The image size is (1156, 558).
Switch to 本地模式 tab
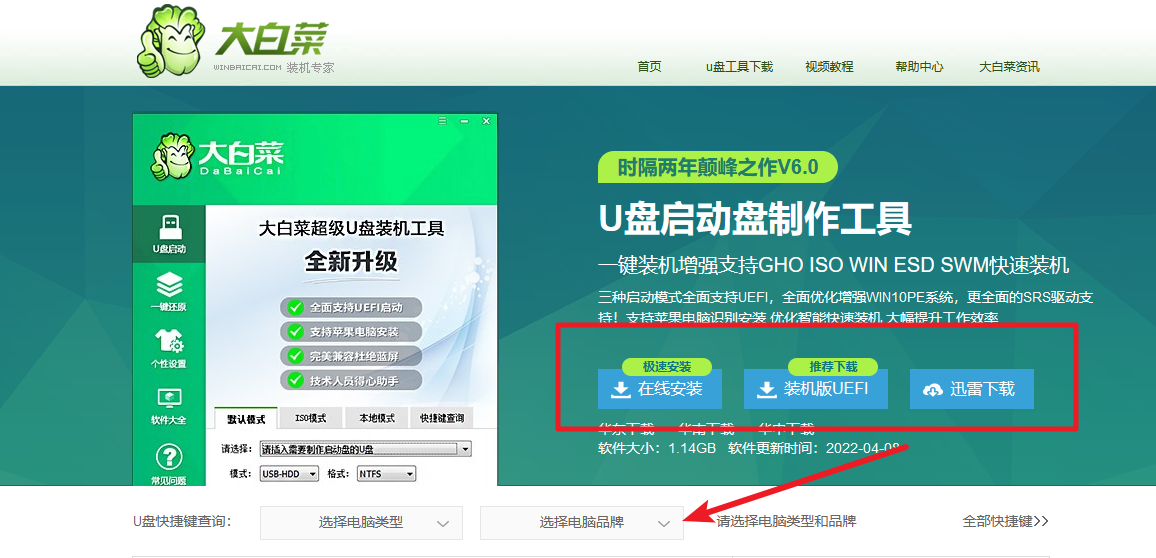[x=377, y=418]
